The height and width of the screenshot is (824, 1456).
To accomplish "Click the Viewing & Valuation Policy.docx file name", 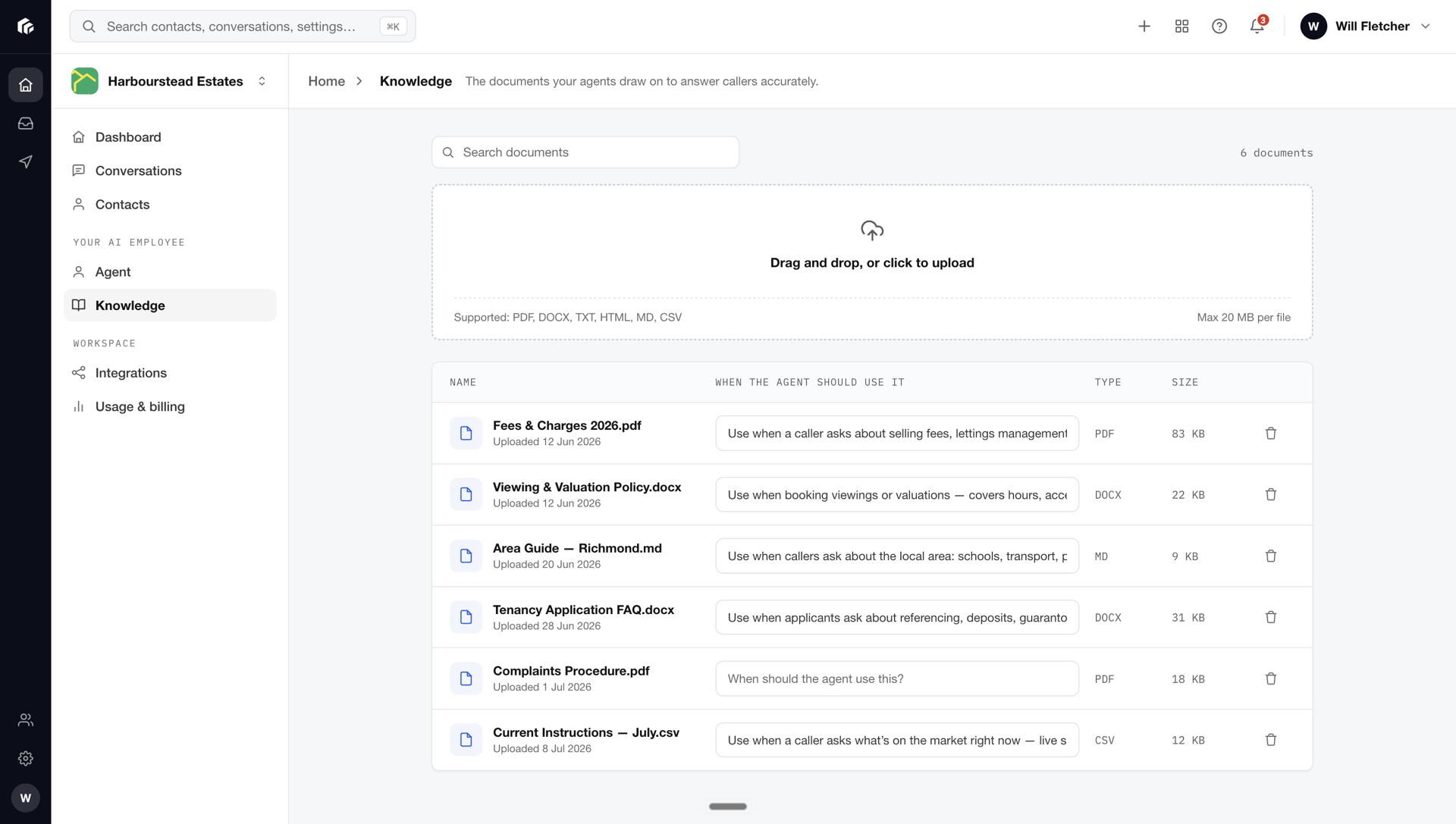I will [x=587, y=487].
